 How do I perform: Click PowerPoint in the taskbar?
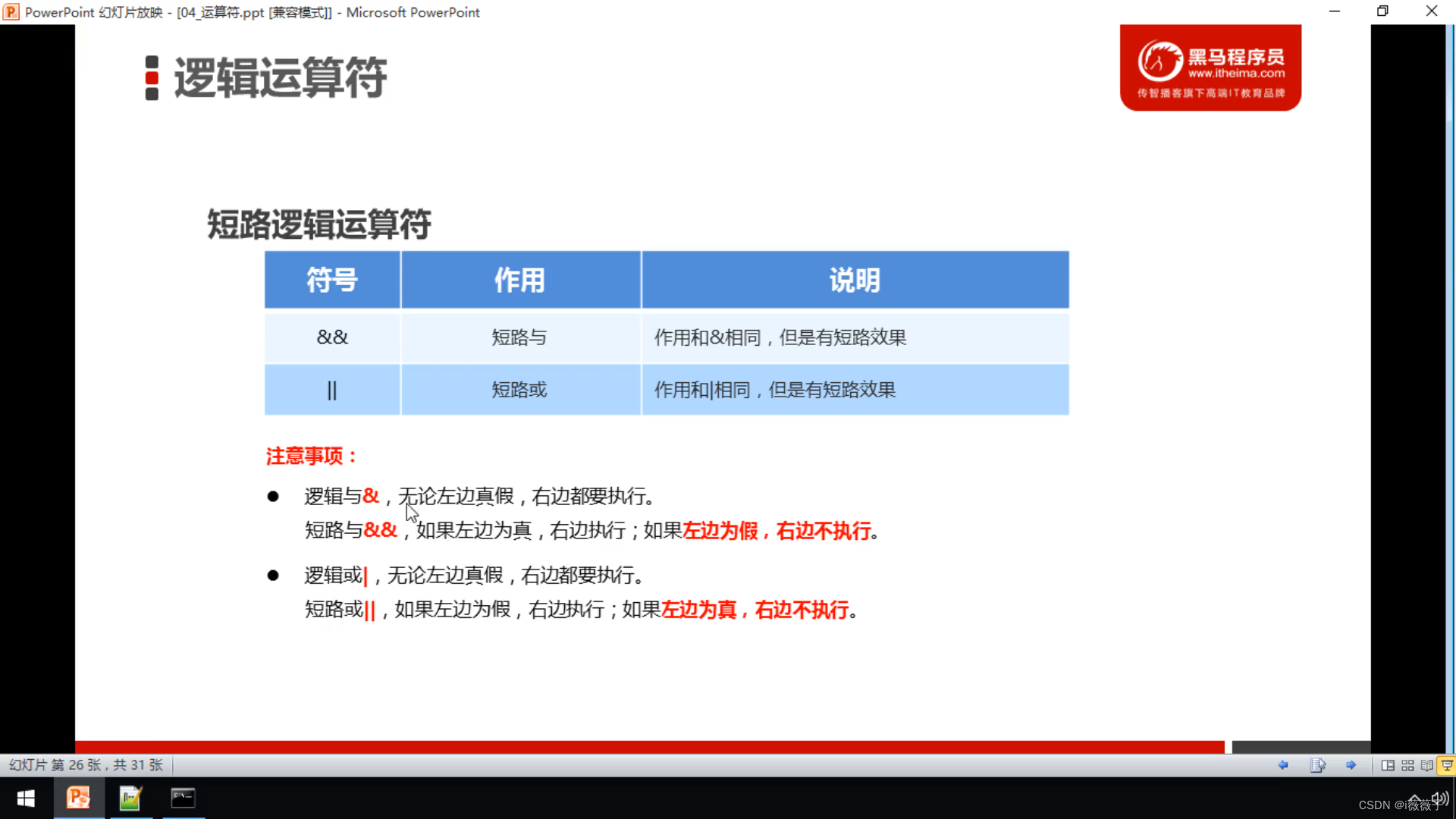point(78,798)
